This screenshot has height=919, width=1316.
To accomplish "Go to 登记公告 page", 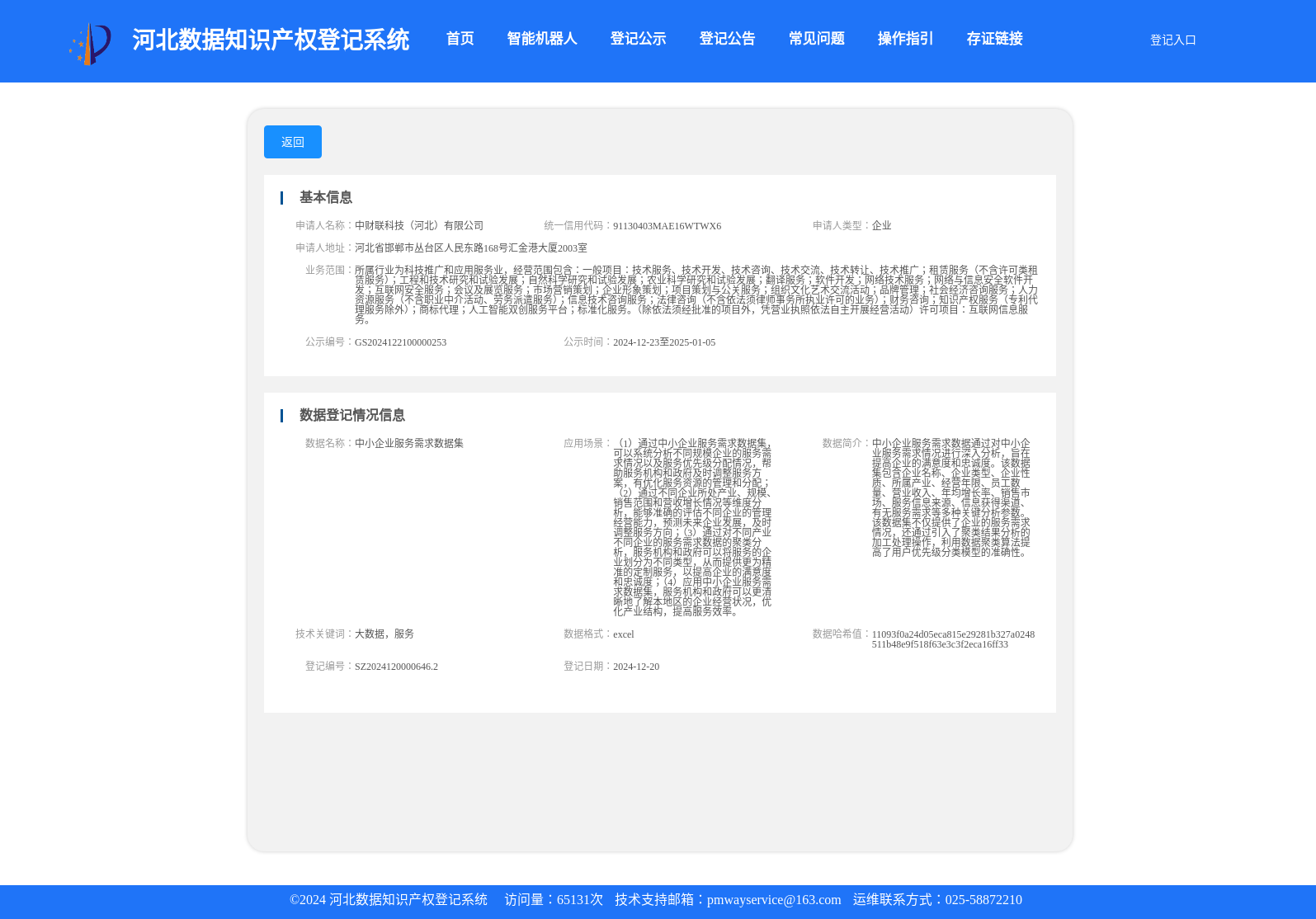I will pos(727,39).
